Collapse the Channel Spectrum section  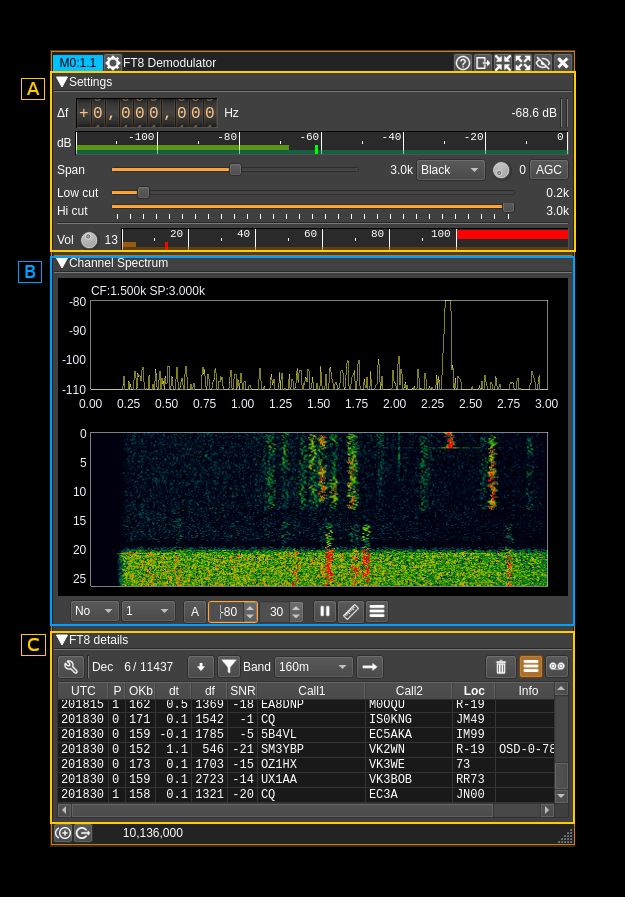click(x=62, y=263)
